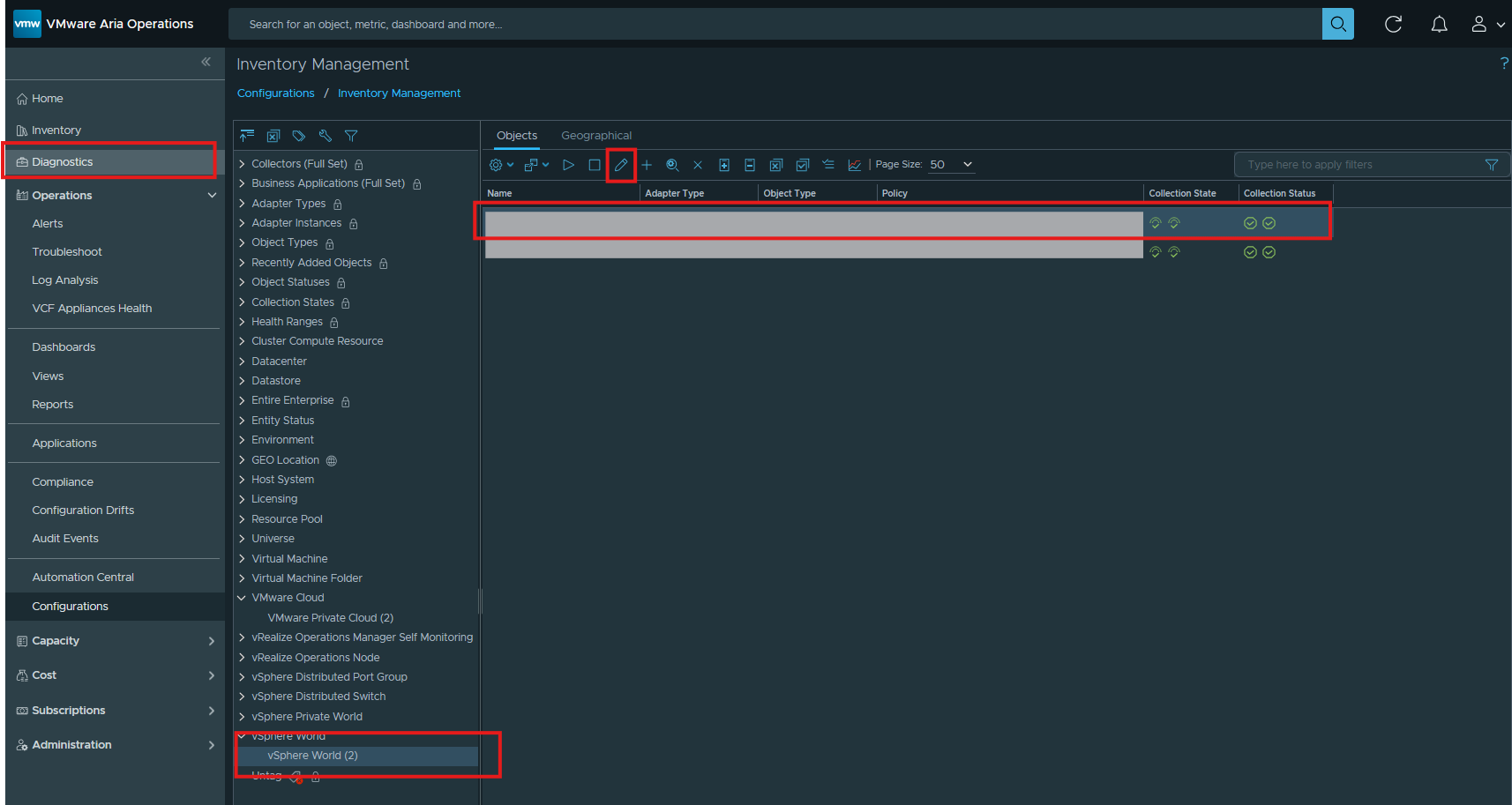Stop collecting with the square icon
Viewport: 1512px width, 805px height.
pos(595,165)
